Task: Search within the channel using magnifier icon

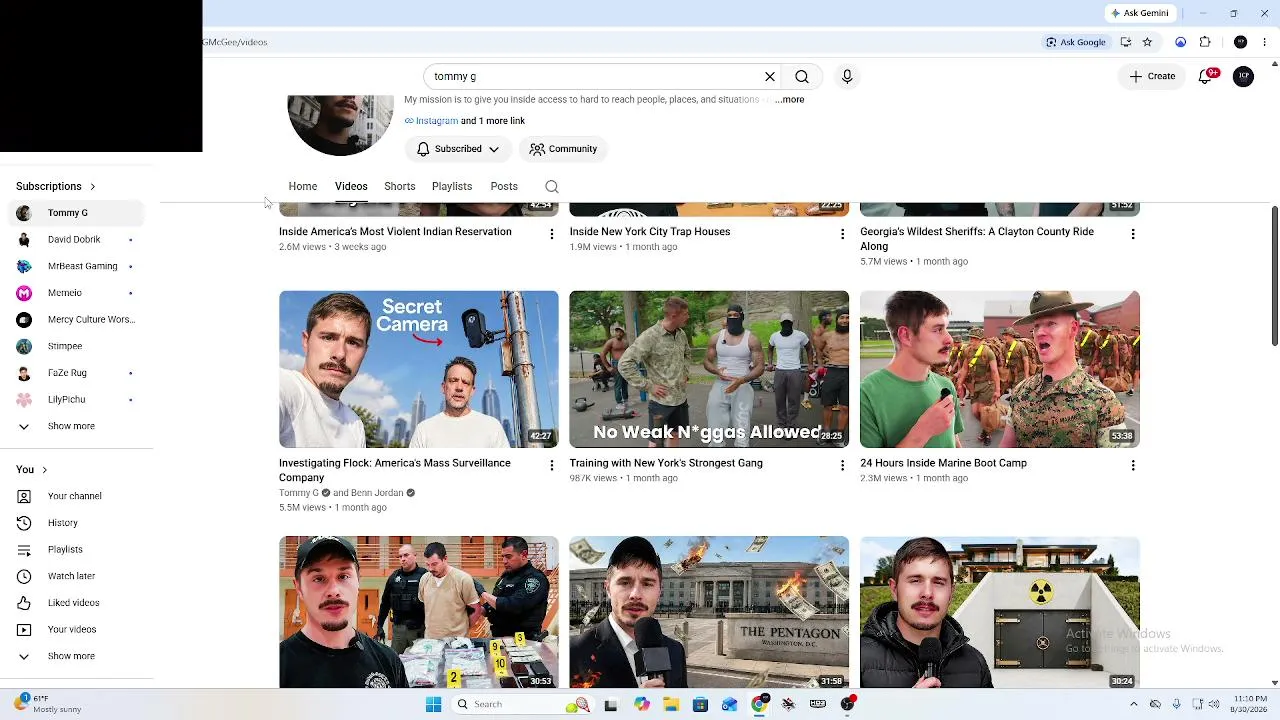Action: [x=552, y=187]
